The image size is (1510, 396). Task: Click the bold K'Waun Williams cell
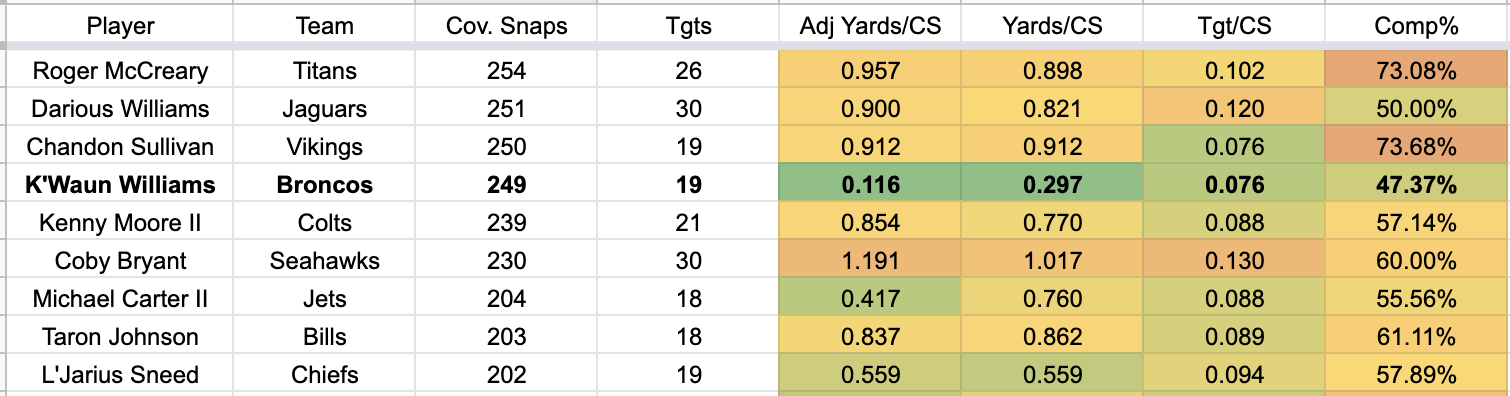pyautogui.click(x=120, y=185)
